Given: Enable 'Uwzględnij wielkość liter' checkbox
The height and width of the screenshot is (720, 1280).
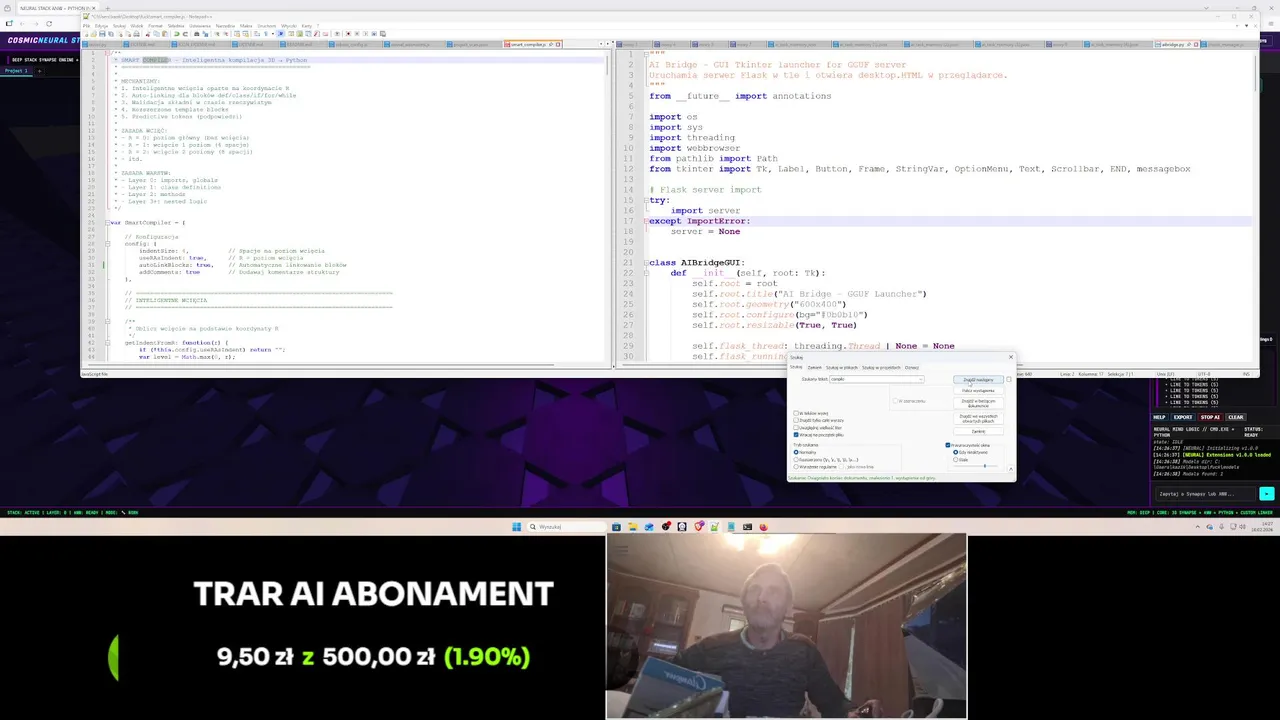Looking at the screenshot, I should point(796,427).
